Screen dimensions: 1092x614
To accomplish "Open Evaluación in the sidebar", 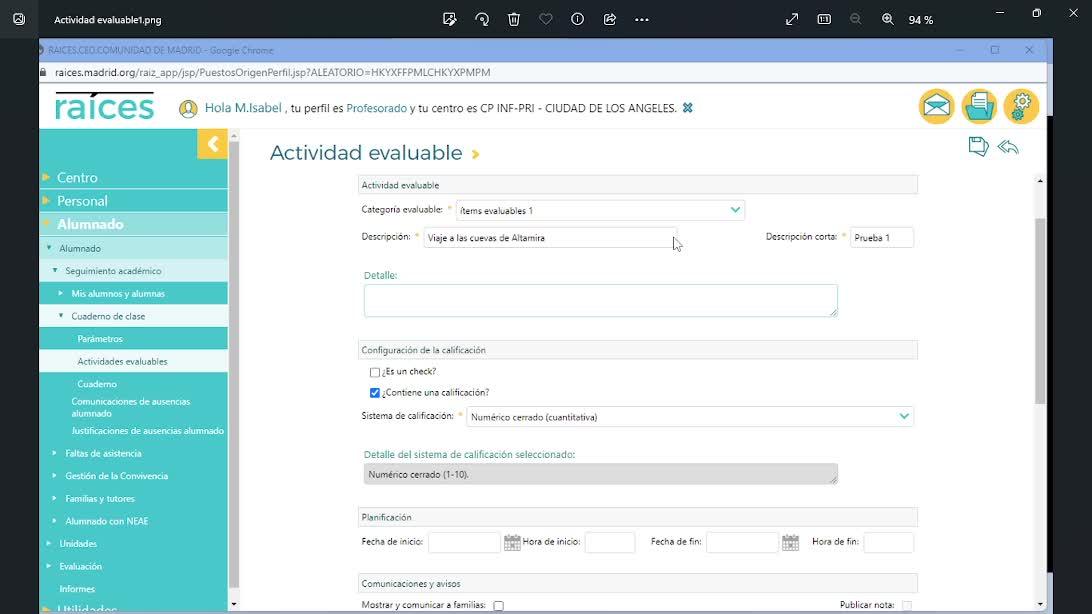I will (x=80, y=566).
